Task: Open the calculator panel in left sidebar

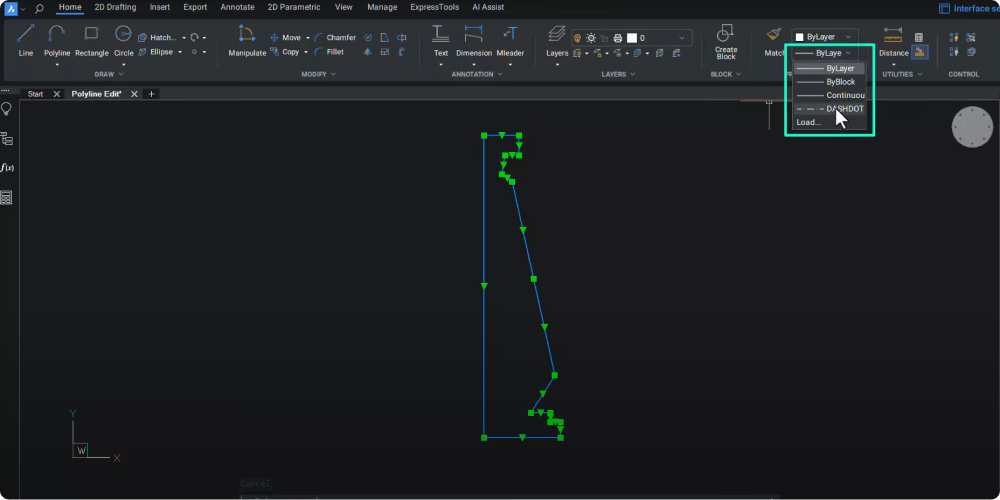Action: 7,198
